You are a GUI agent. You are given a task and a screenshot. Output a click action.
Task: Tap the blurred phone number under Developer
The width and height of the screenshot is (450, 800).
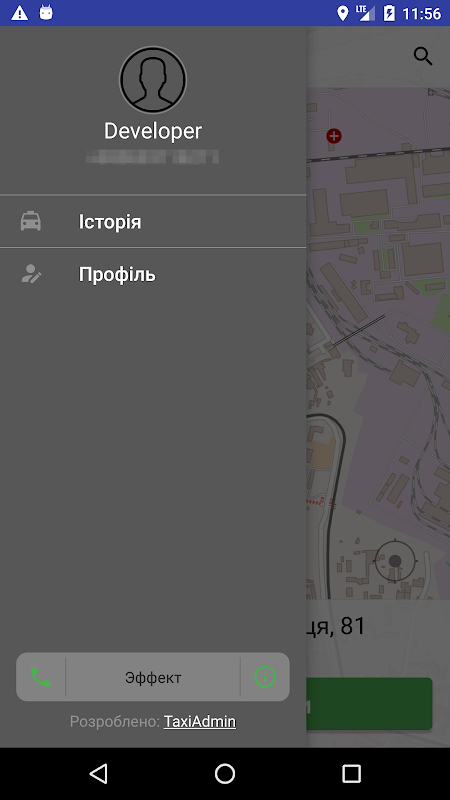(153, 156)
